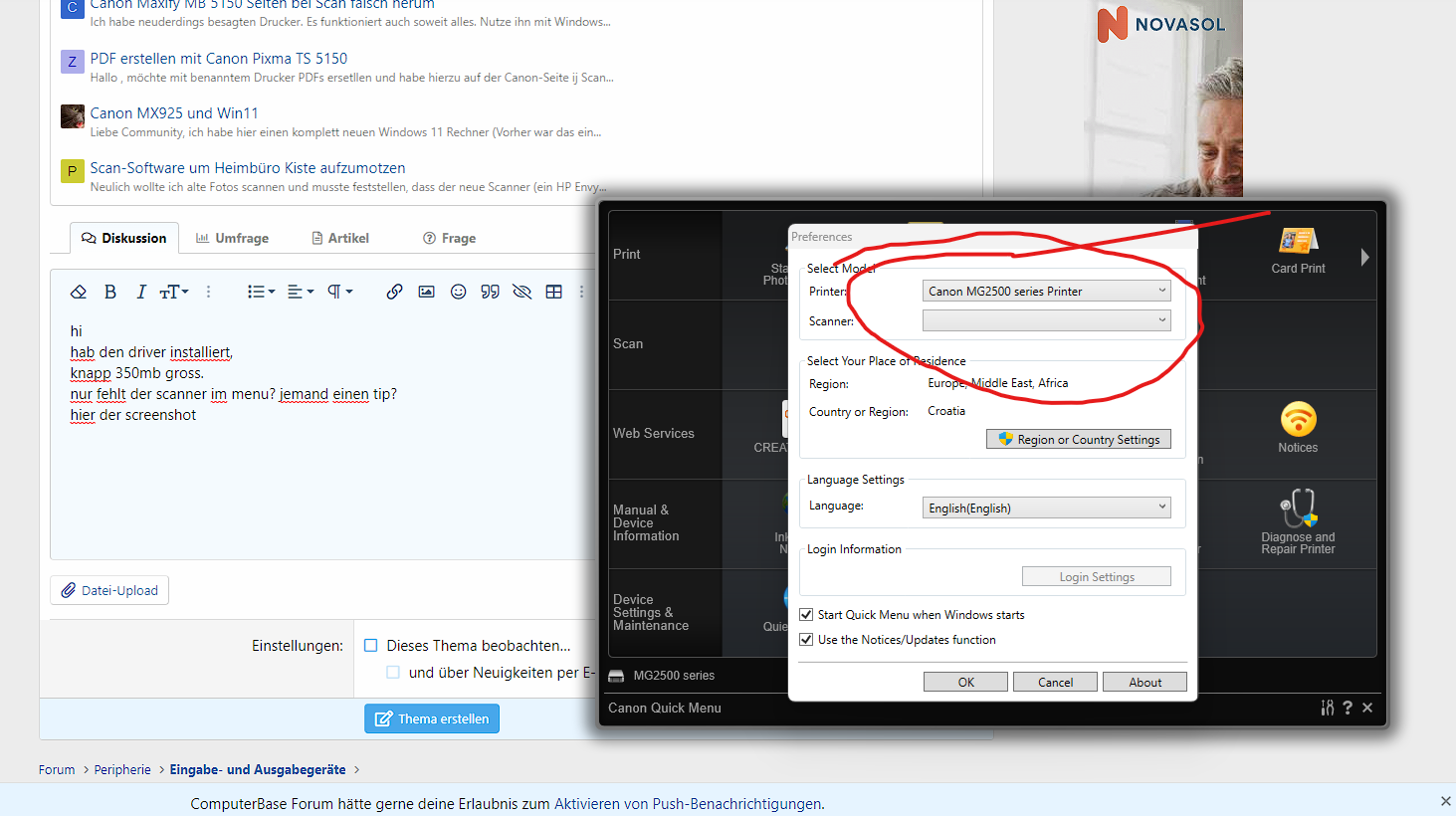Click OK in Preferences dialog
1456x816 pixels.
[x=965, y=682]
